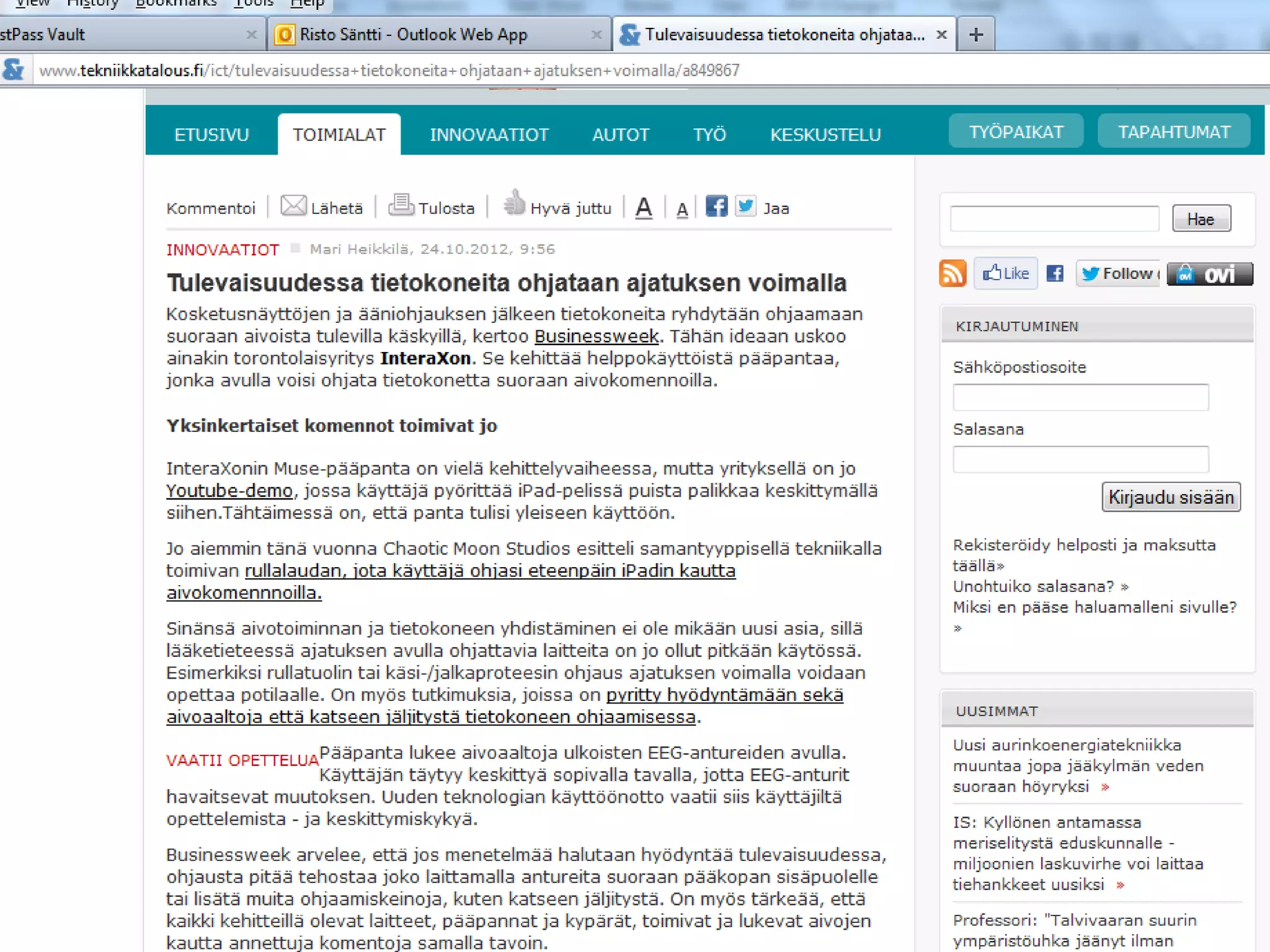The height and width of the screenshot is (952, 1270).
Task: Click the Hyvä juttu thumbs-up icon
Action: (513, 203)
